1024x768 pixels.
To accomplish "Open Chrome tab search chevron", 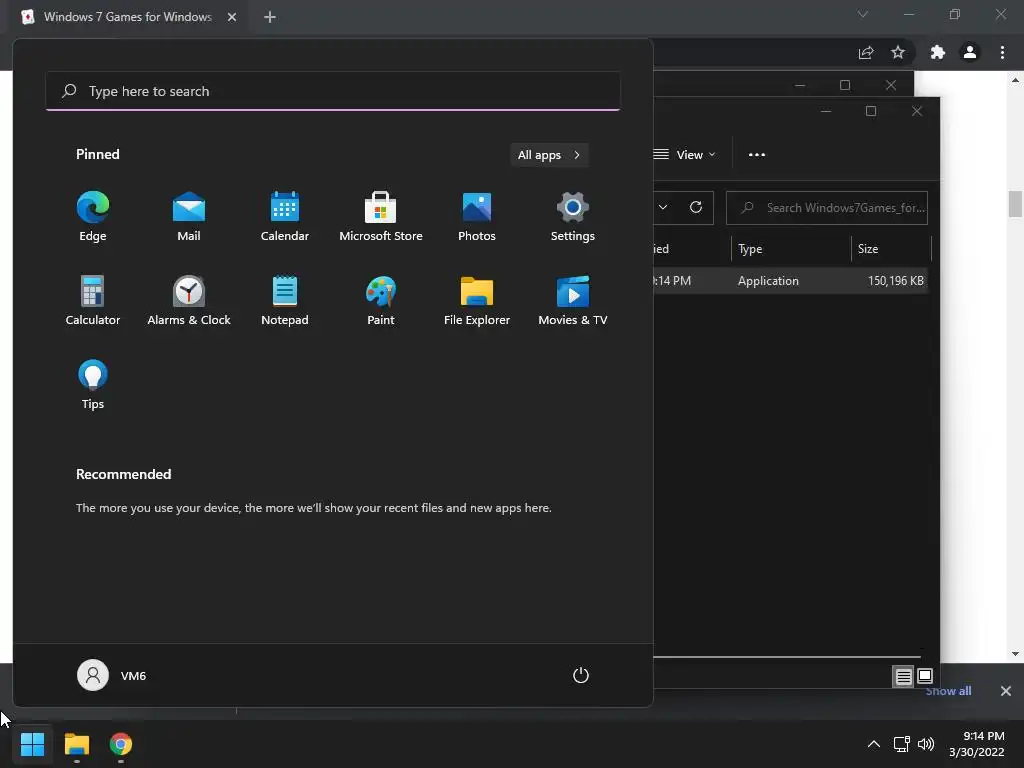I will [x=863, y=14].
